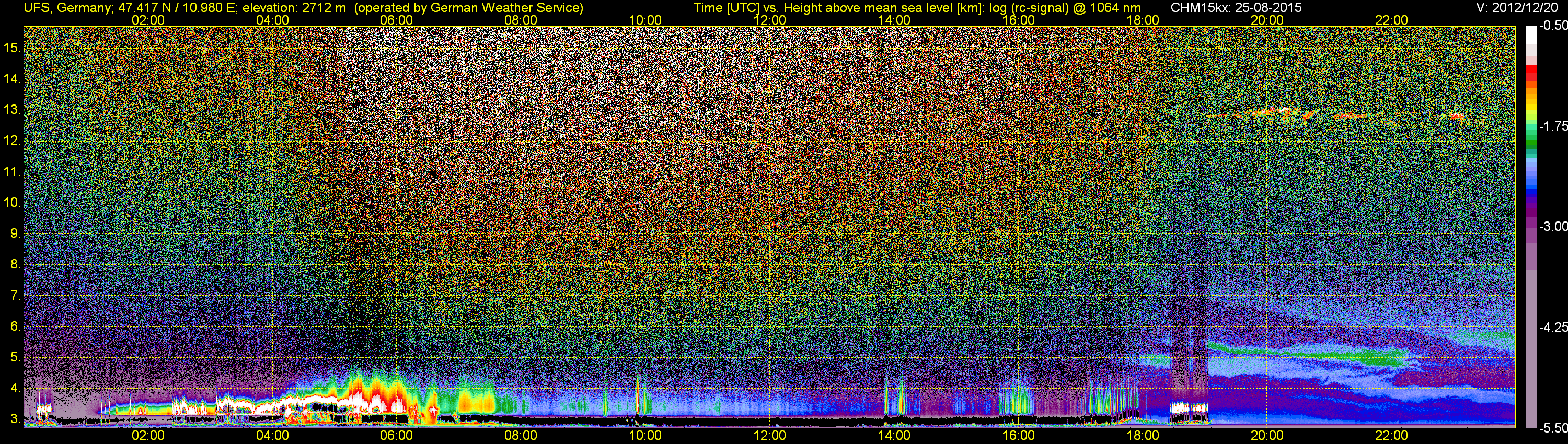Click the 02:00 label on the bottom time axis
Screen dimensions: 1568x444
[x=148, y=436]
